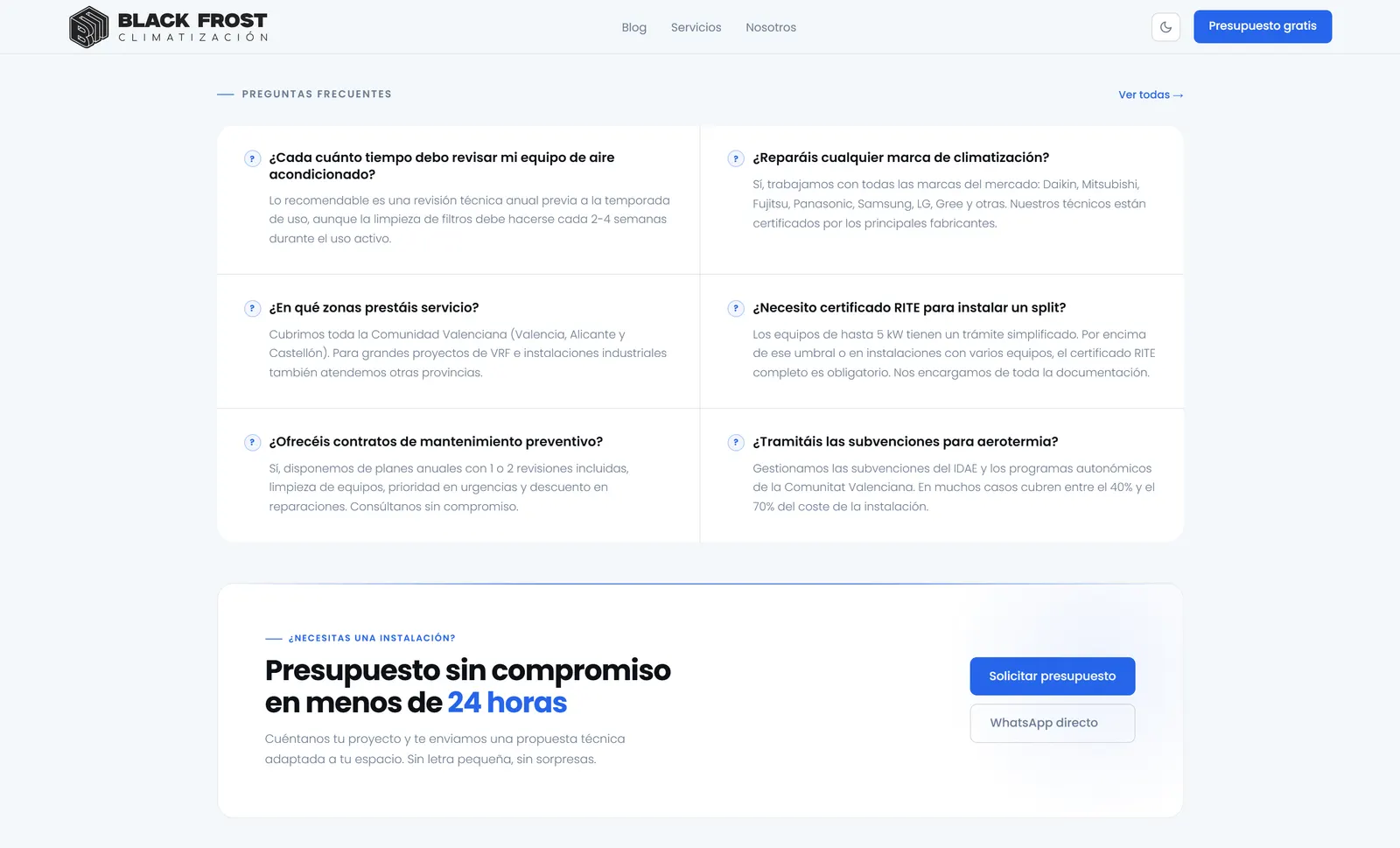This screenshot has height=848, width=1400.
Task: Open the Servicios navigation link
Action: click(x=696, y=27)
